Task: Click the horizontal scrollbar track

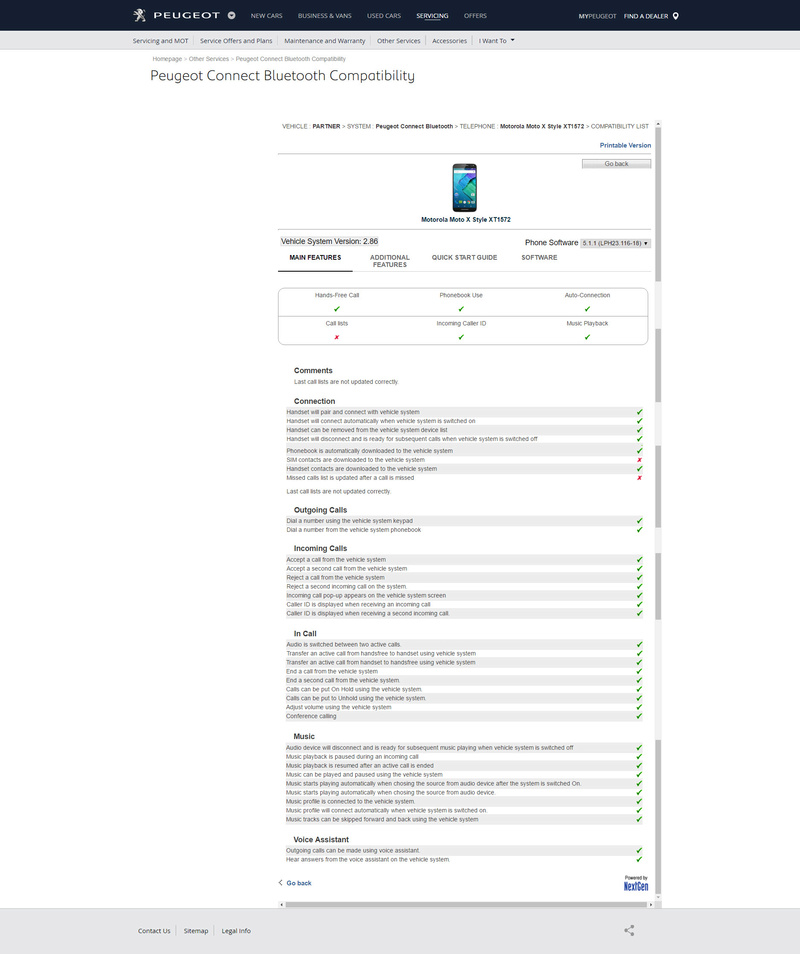Action: (x=465, y=905)
